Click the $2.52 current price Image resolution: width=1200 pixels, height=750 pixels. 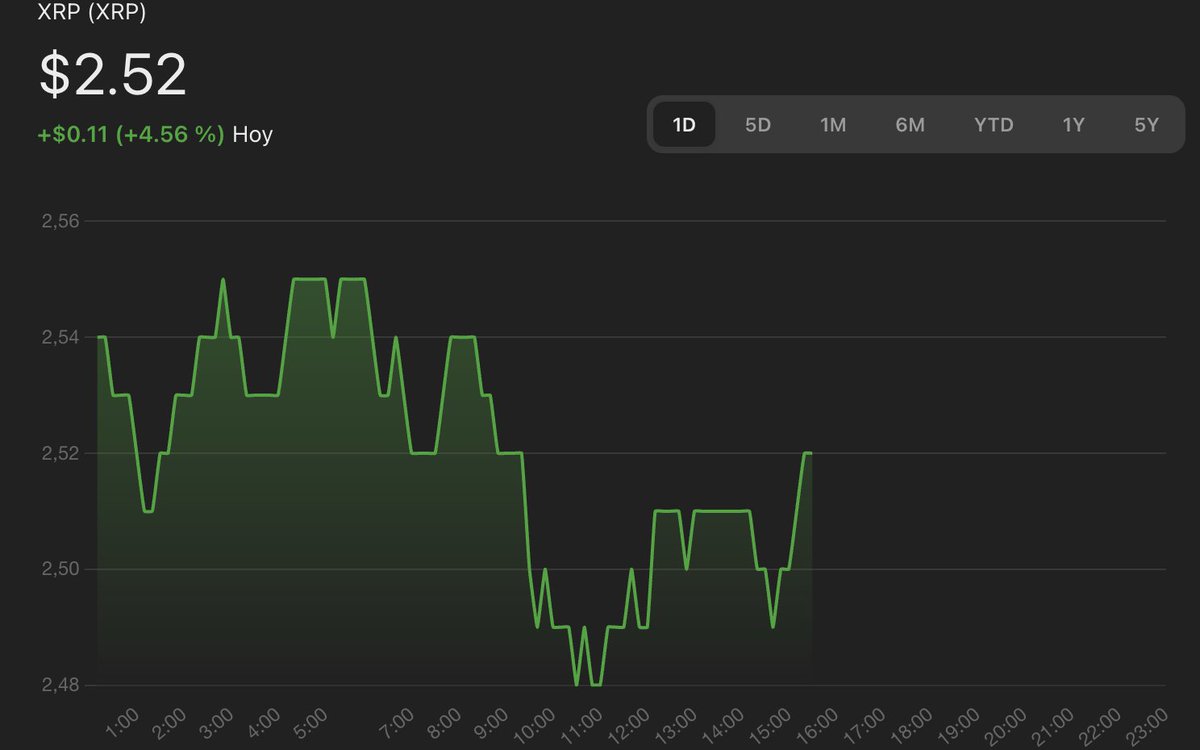(113, 75)
